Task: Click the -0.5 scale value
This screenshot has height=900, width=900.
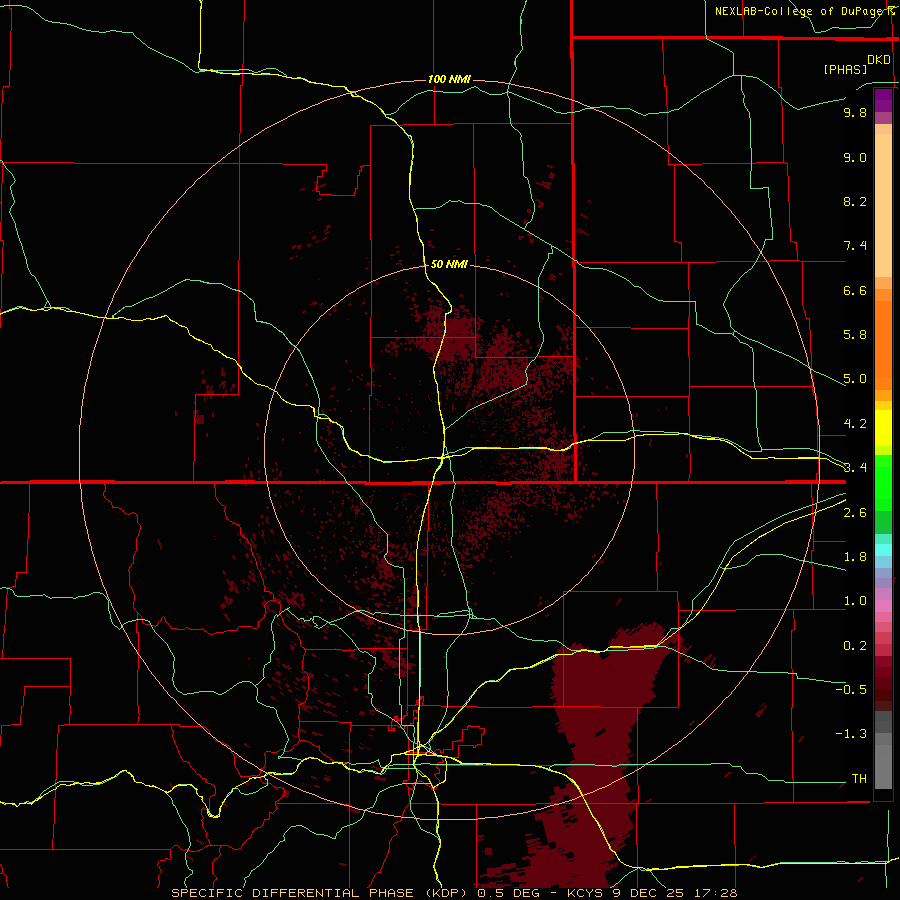Action: coord(851,690)
